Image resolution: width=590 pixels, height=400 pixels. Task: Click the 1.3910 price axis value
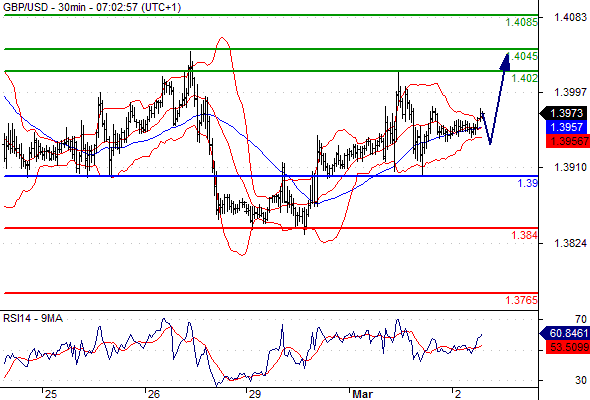click(570, 167)
